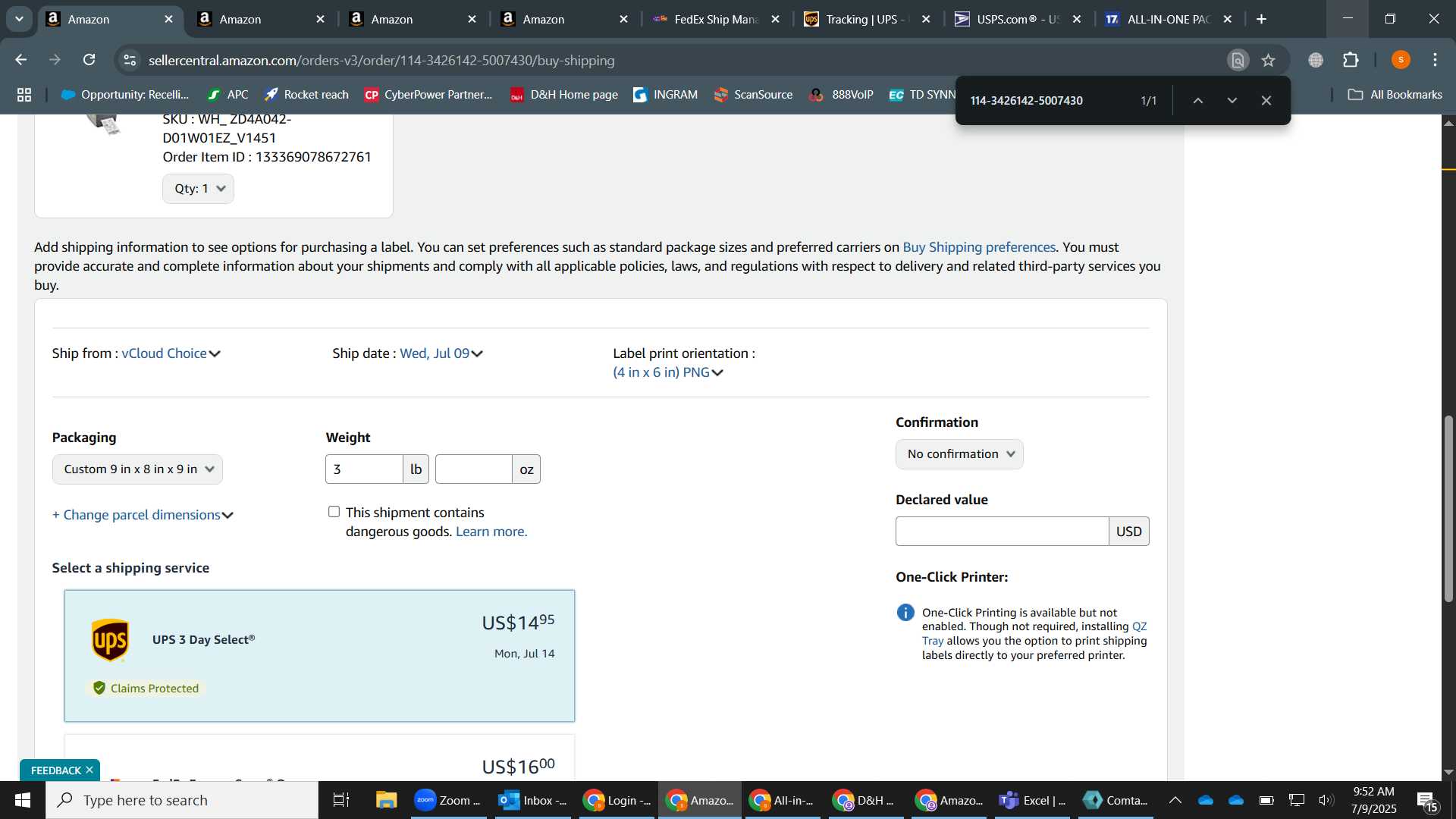Click the Declared value input field

1002,532
